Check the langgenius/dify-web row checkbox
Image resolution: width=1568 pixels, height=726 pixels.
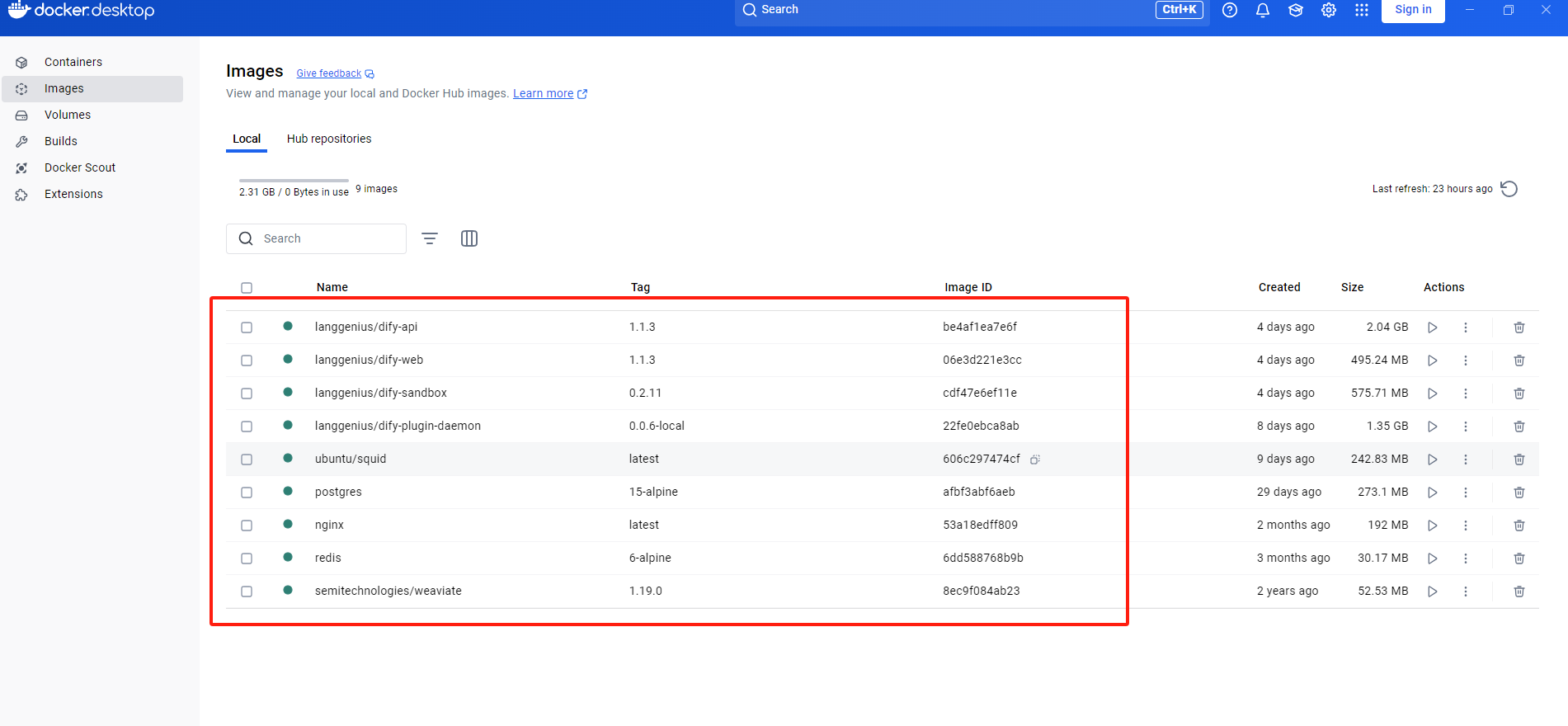pyautogui.click(x=247, y=361)
